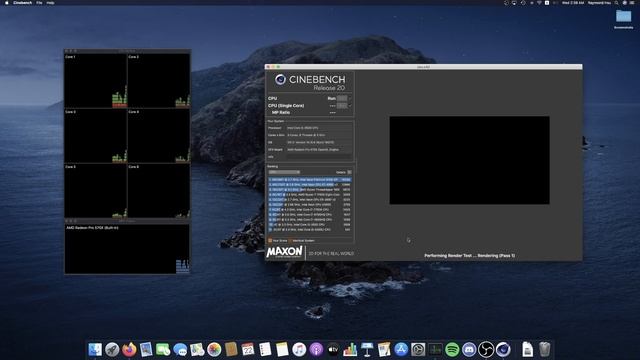Click the black render preview area
This screenshot has height=360, width=640.
(x=469, y=160)
